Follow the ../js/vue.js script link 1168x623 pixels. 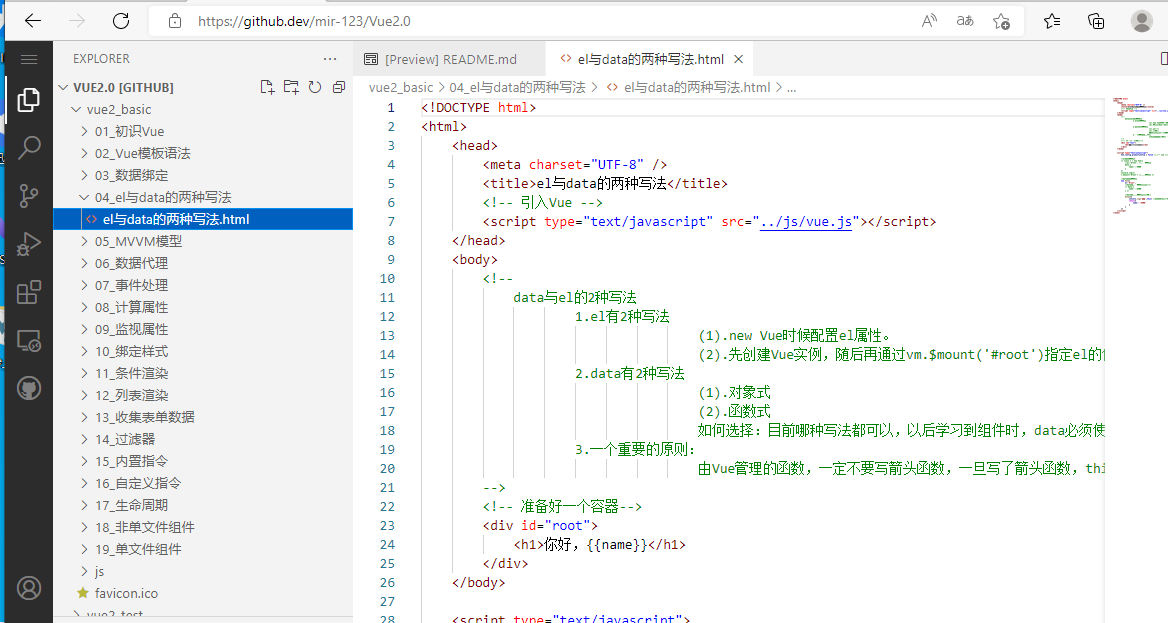pos(805,221)
